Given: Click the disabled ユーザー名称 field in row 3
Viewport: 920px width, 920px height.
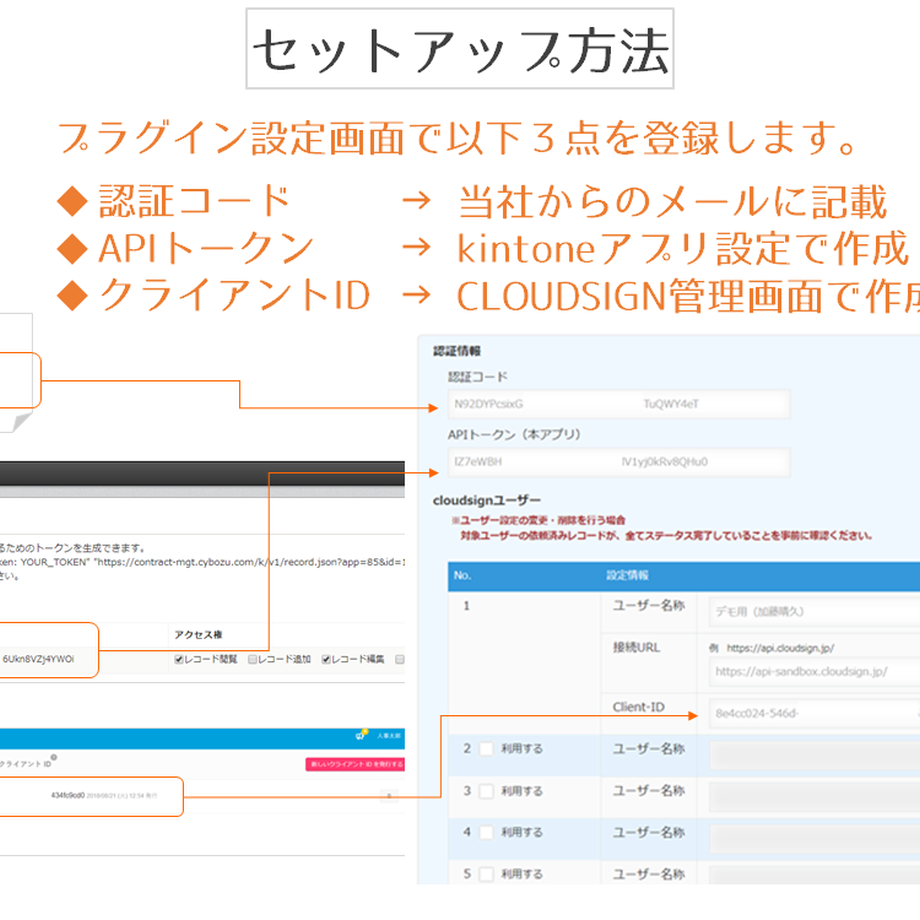Looking at the screenshot, I should pyautogui.click(x=814, y=798).
